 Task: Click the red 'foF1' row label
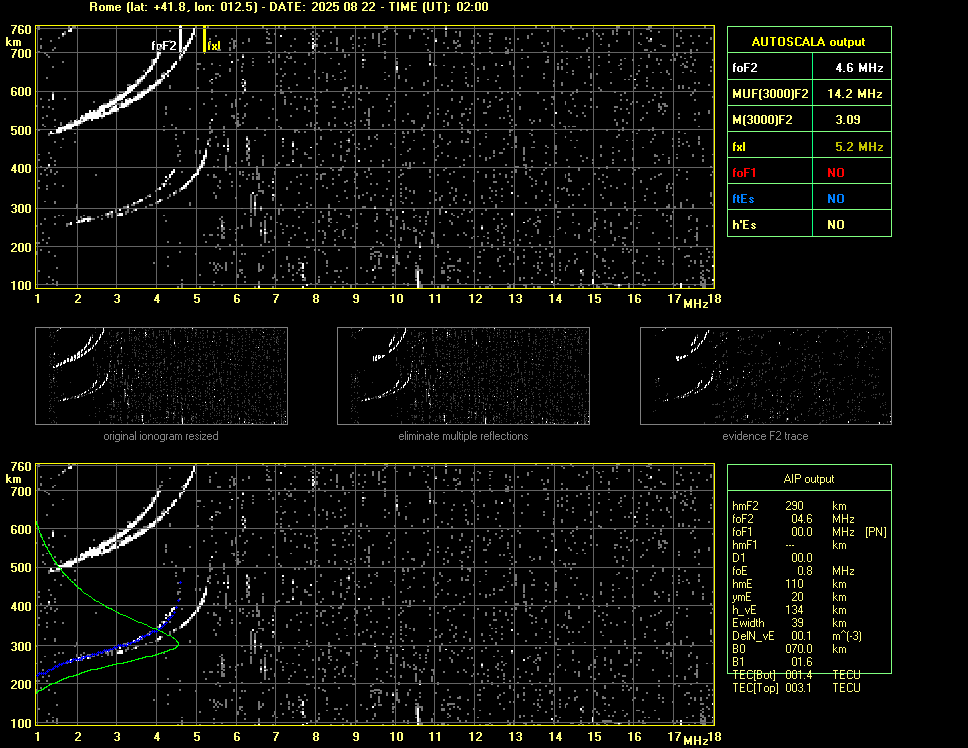(744, 173)
